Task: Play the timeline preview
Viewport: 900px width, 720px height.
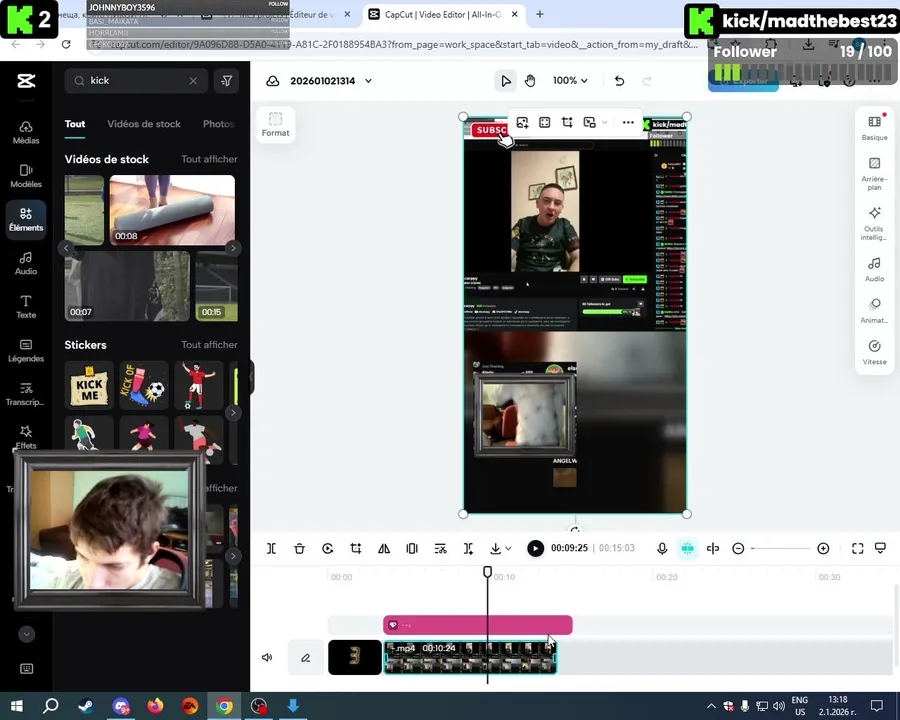Action: click(535, 548)
